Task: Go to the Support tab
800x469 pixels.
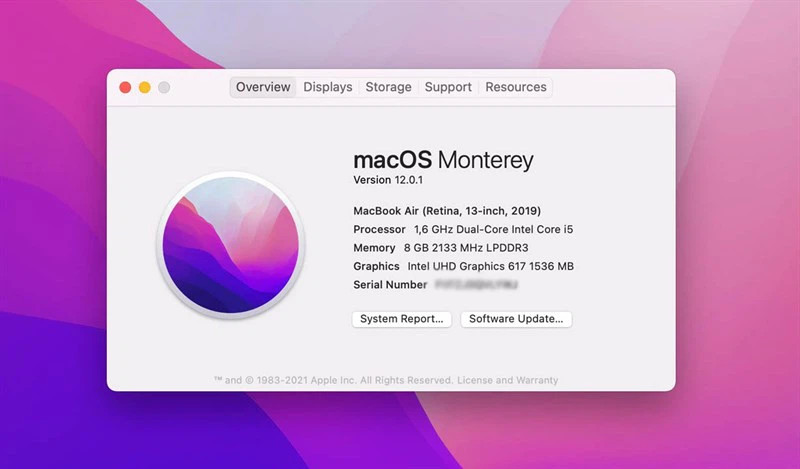Action: (x=448, y=87)
